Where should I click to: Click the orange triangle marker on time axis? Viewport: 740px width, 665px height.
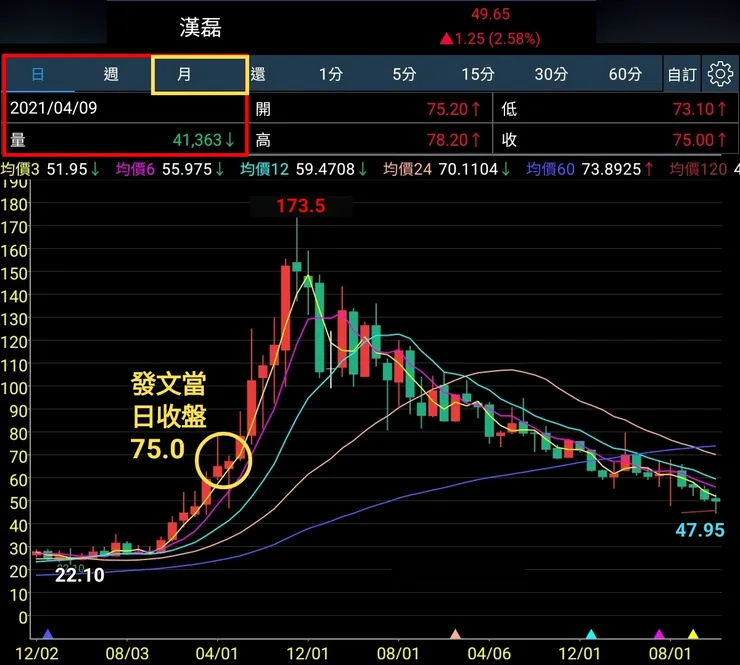point(455,634)
